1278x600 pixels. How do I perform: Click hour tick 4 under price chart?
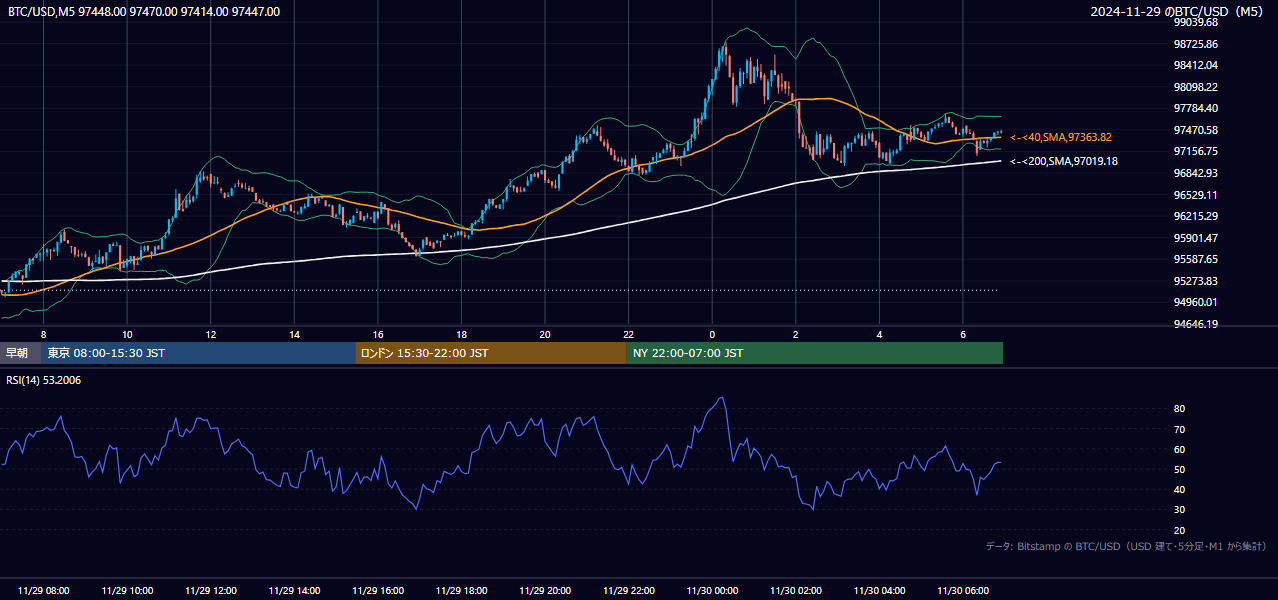[879, 334]
